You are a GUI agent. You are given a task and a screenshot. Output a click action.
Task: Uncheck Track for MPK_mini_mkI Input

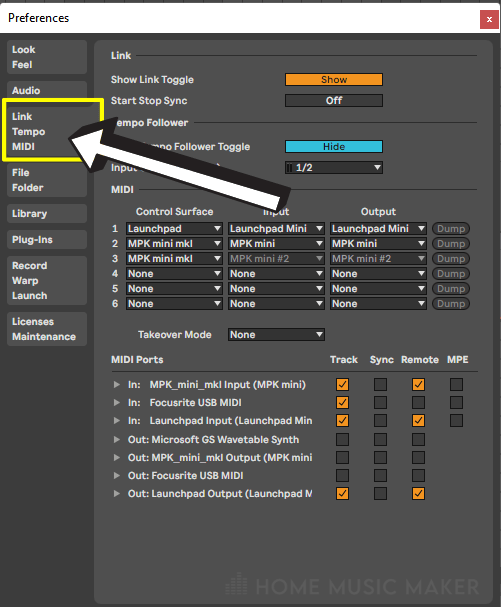[342, 384]
